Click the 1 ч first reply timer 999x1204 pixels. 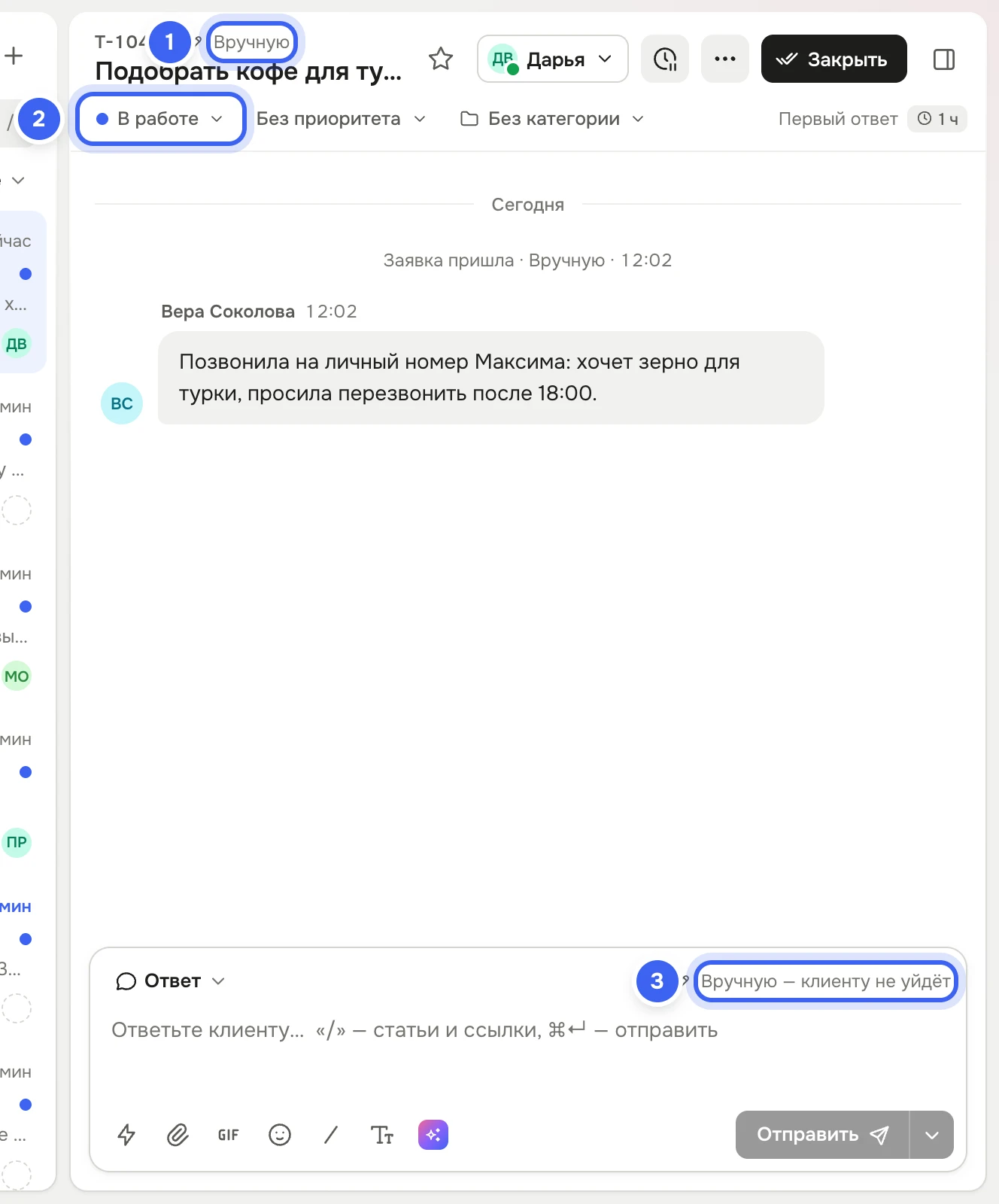click(937, 119)
